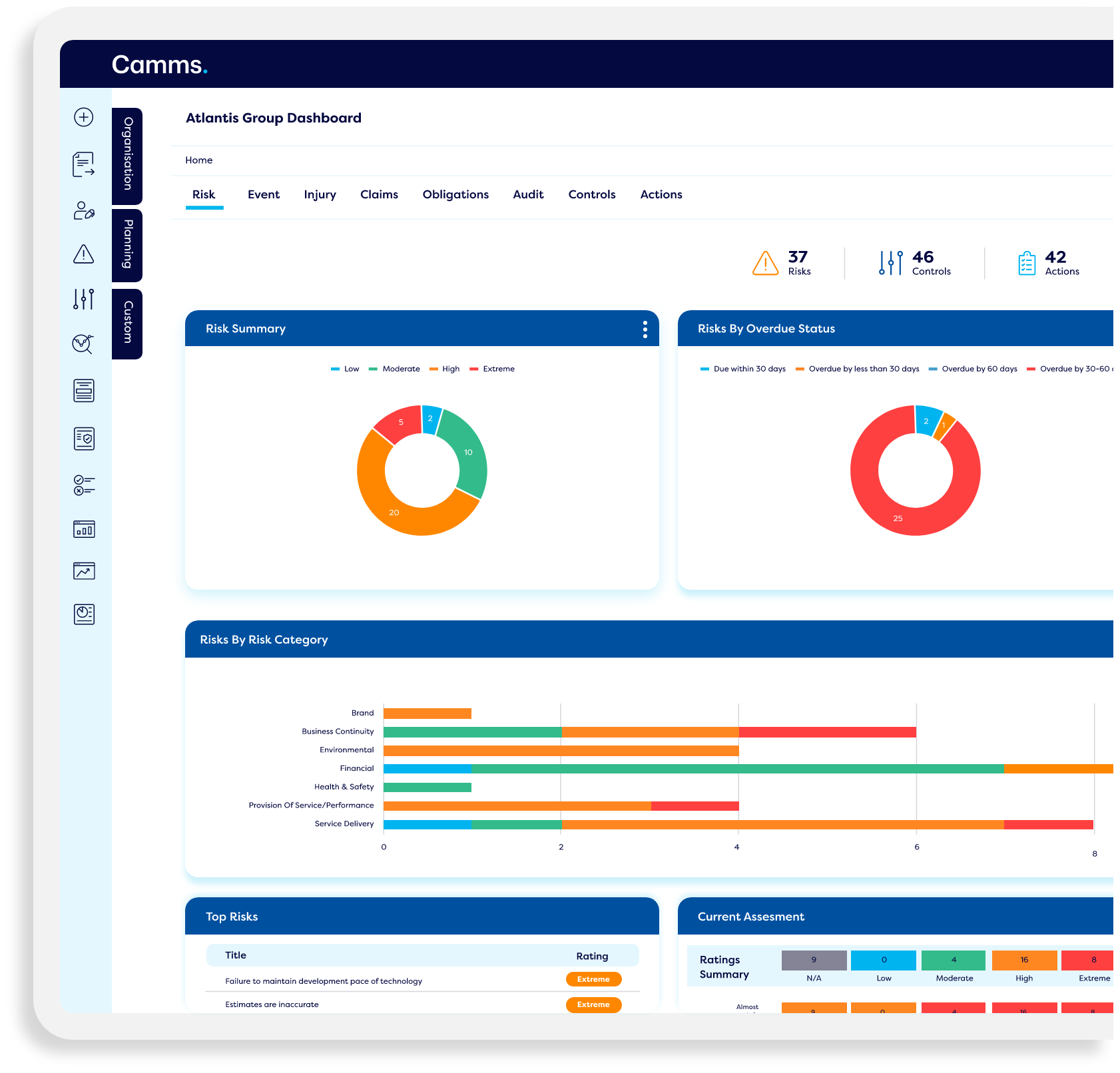This screenshot has width=1120, height=1073.
Task: Click the Home breadcrumb link
Action: [x=199, y=160]
